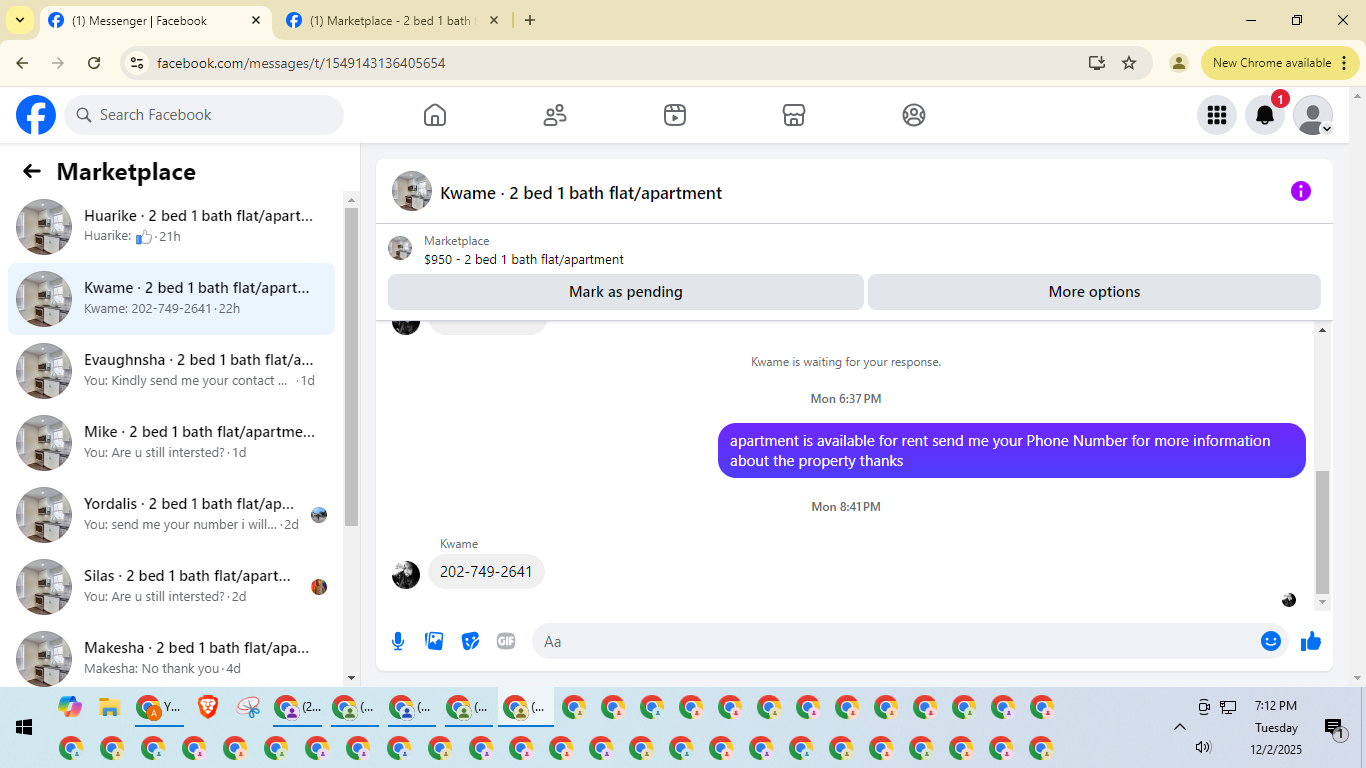Open Copilot in the taskbar

(x=69, y=707)
